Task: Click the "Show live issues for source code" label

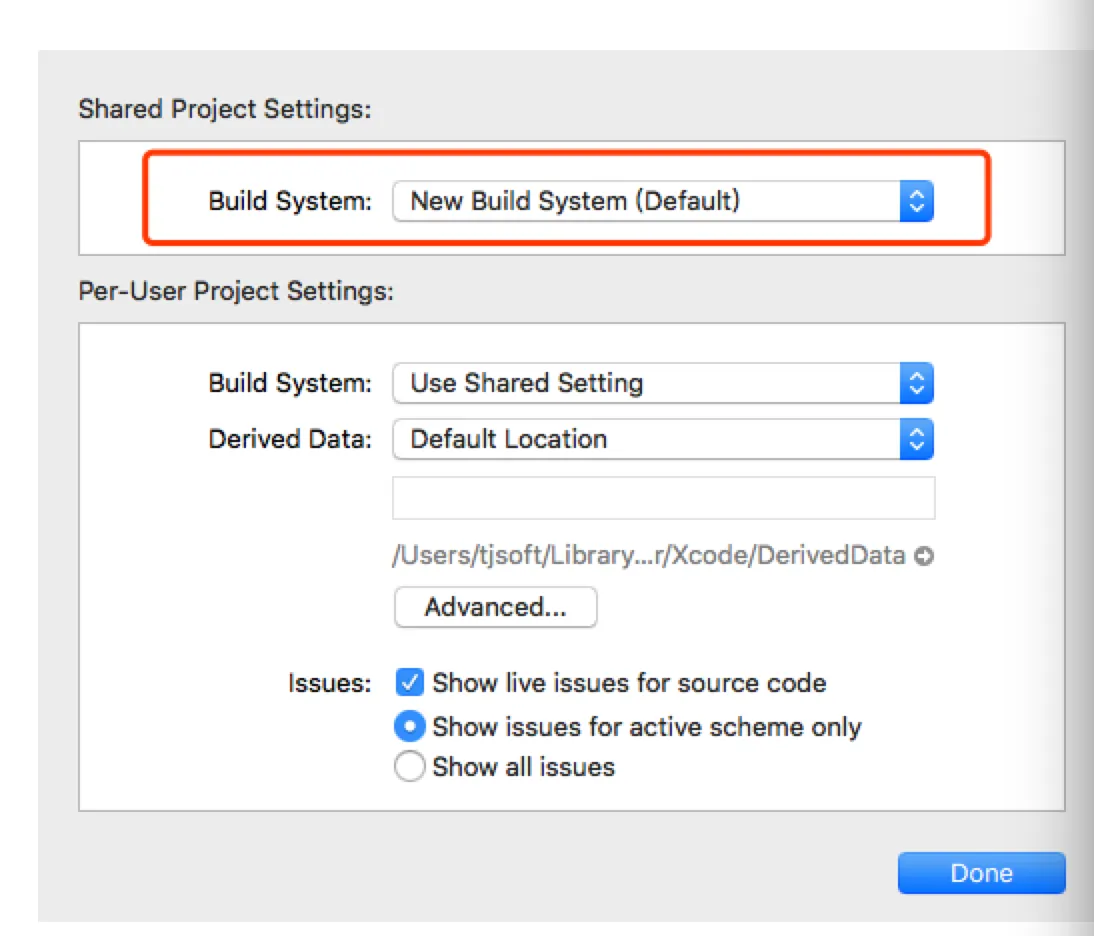Action: pos(629,683)
